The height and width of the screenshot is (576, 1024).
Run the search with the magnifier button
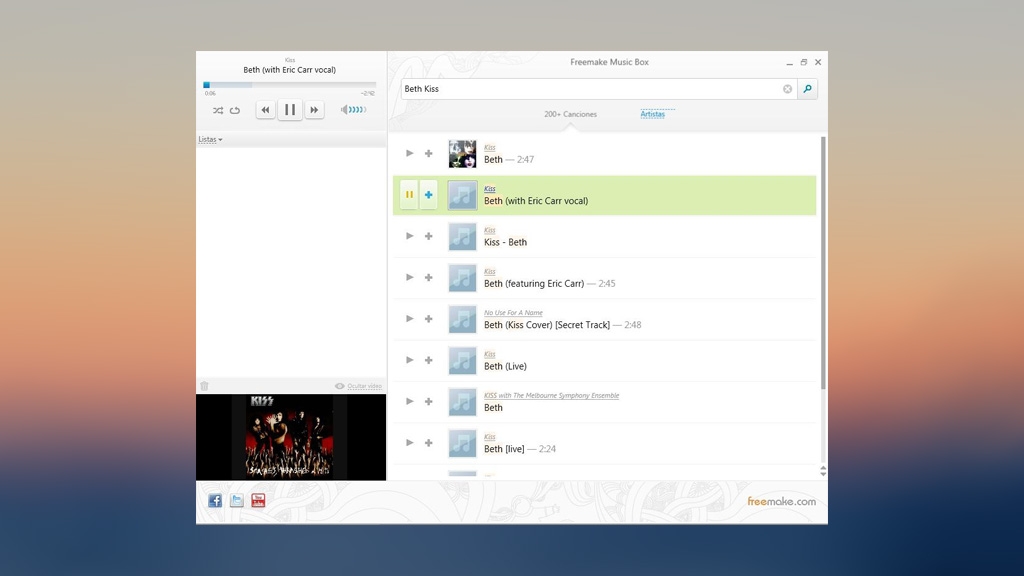coord(808,89)
